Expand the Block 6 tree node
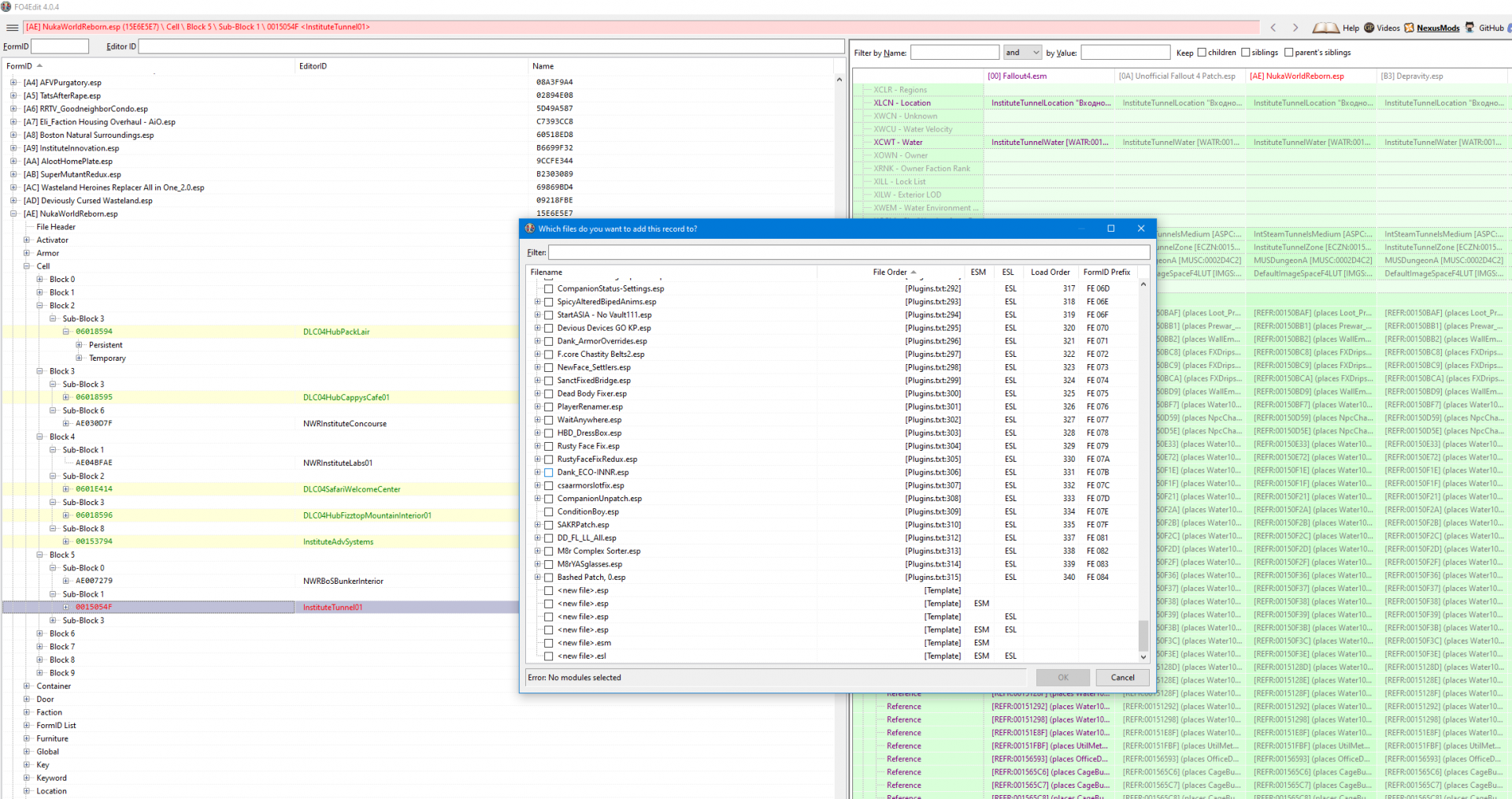 [40, 634]
